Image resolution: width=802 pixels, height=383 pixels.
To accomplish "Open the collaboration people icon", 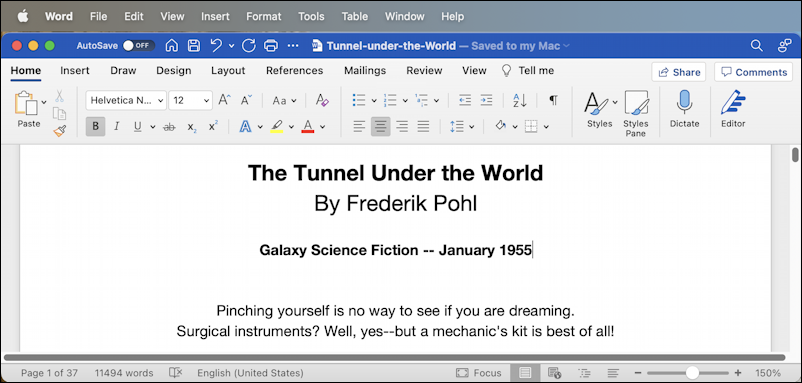I will point(785,46).
